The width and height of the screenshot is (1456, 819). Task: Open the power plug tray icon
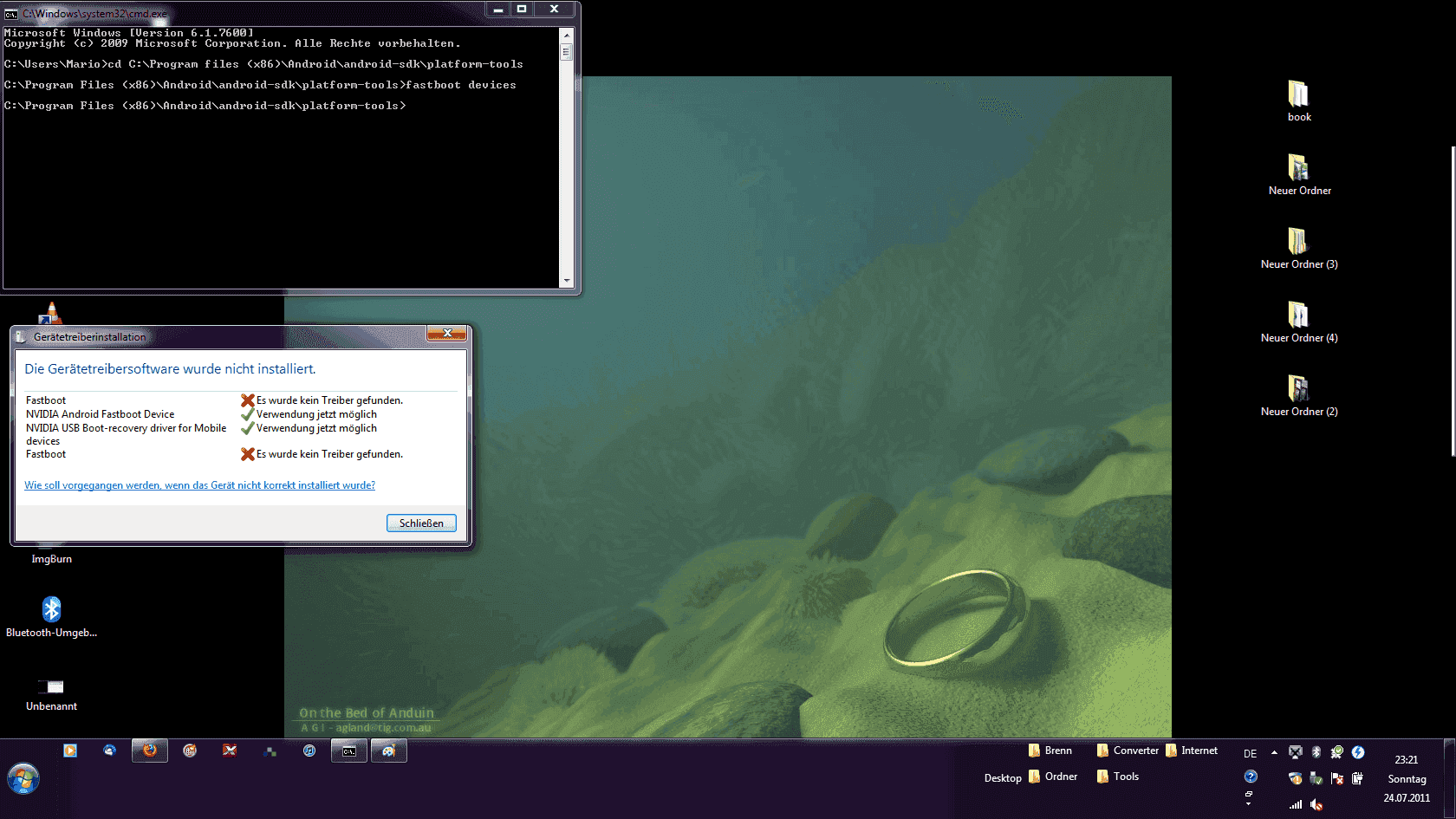[1358, 778]
